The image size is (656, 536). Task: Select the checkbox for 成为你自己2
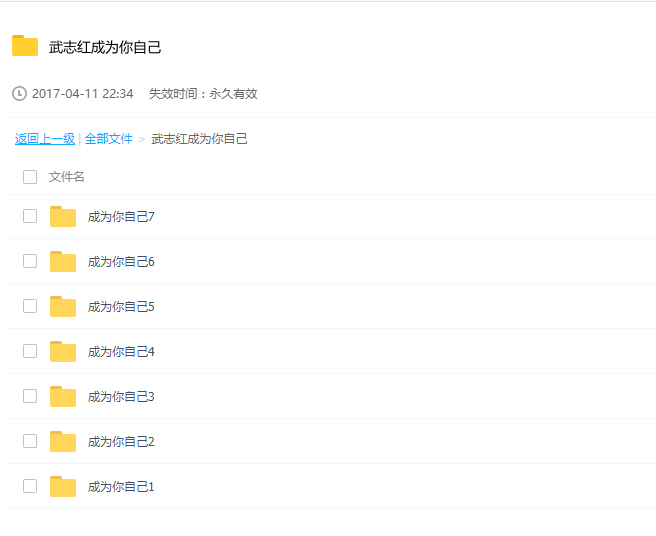[30, 441]
